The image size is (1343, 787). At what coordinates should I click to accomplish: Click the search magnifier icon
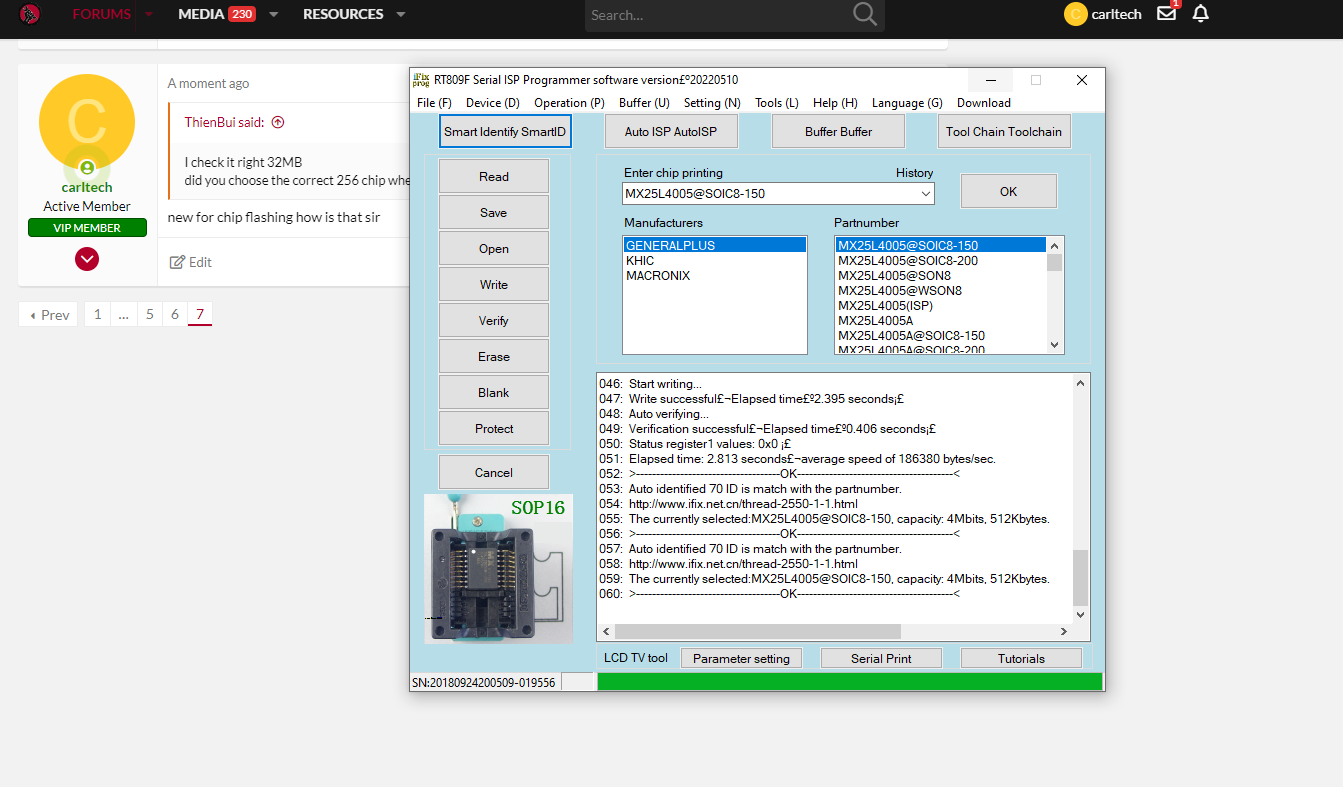865,14
